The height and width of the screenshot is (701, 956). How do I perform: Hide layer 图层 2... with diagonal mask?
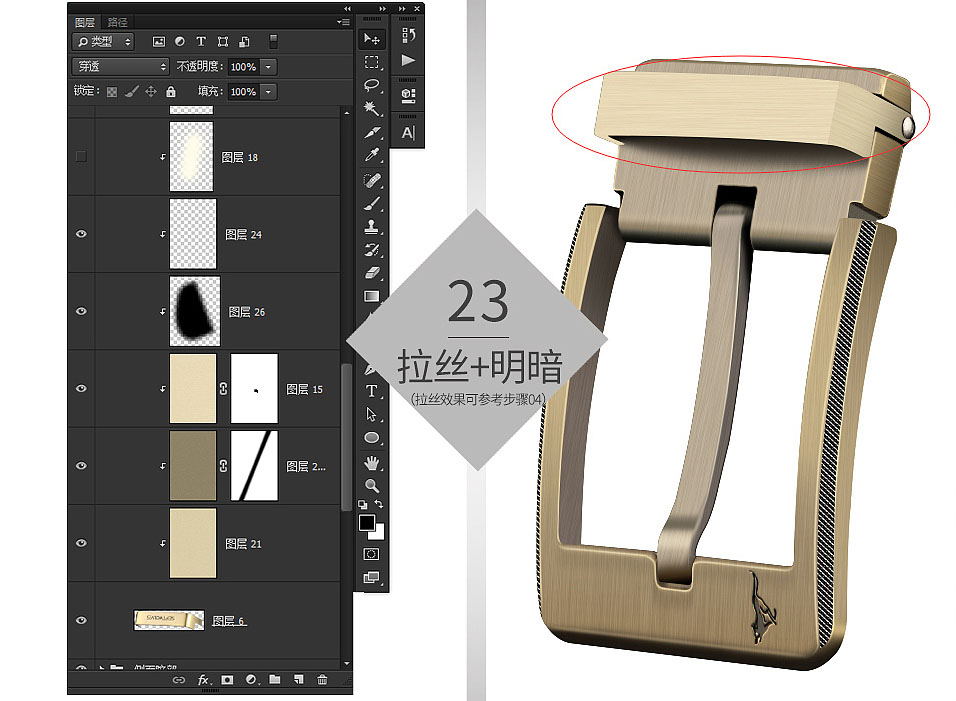click(81, 466)
